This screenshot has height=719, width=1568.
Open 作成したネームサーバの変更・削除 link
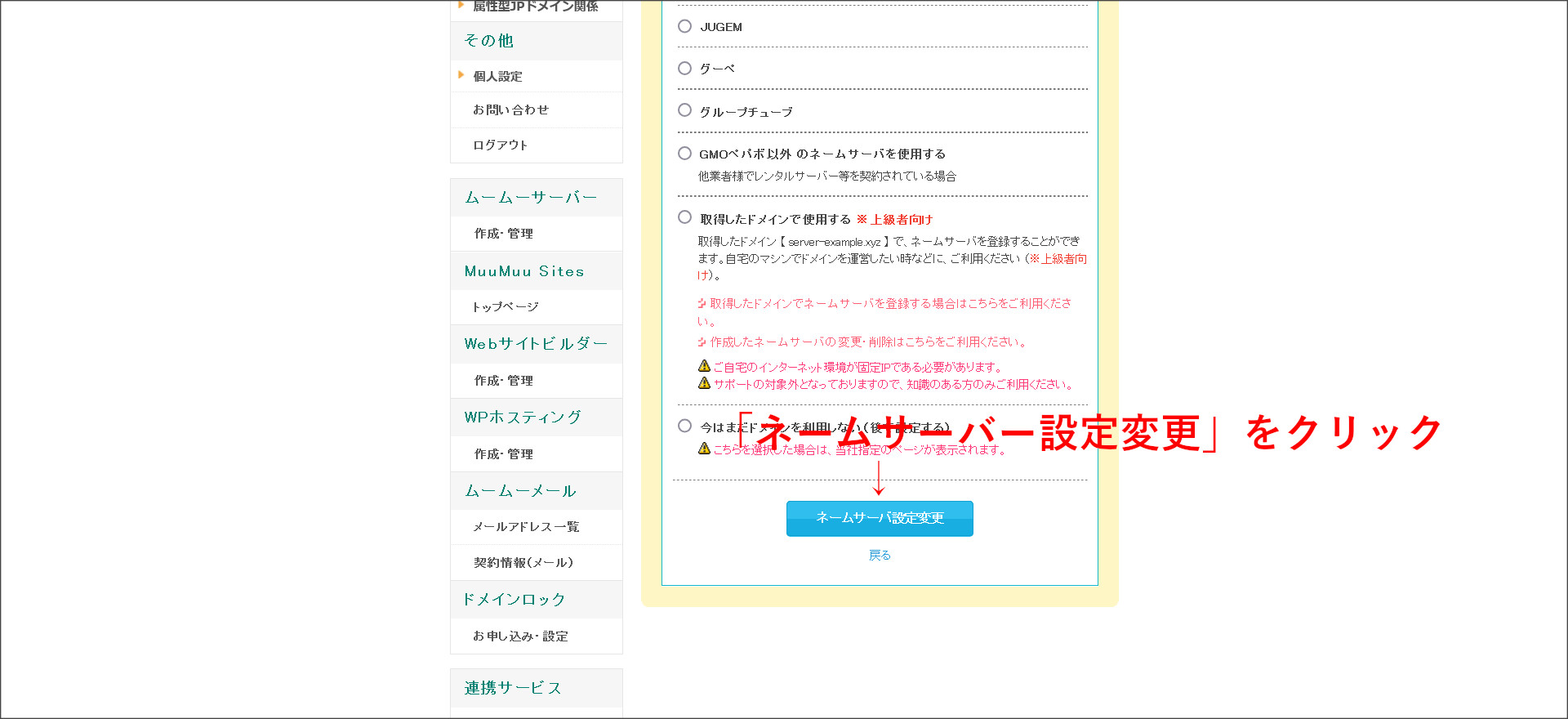(869, 342)
